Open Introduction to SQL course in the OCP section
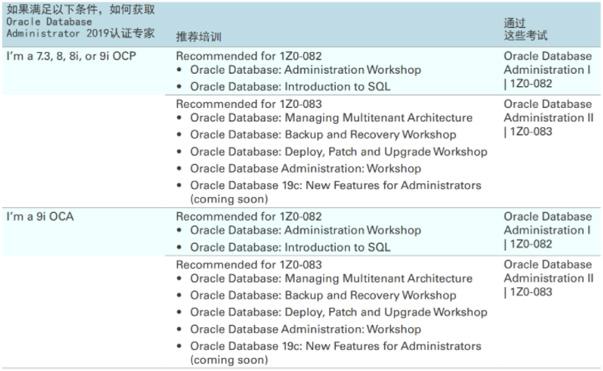Viewport: 603px width, 371px height. [x=290, y=87]
